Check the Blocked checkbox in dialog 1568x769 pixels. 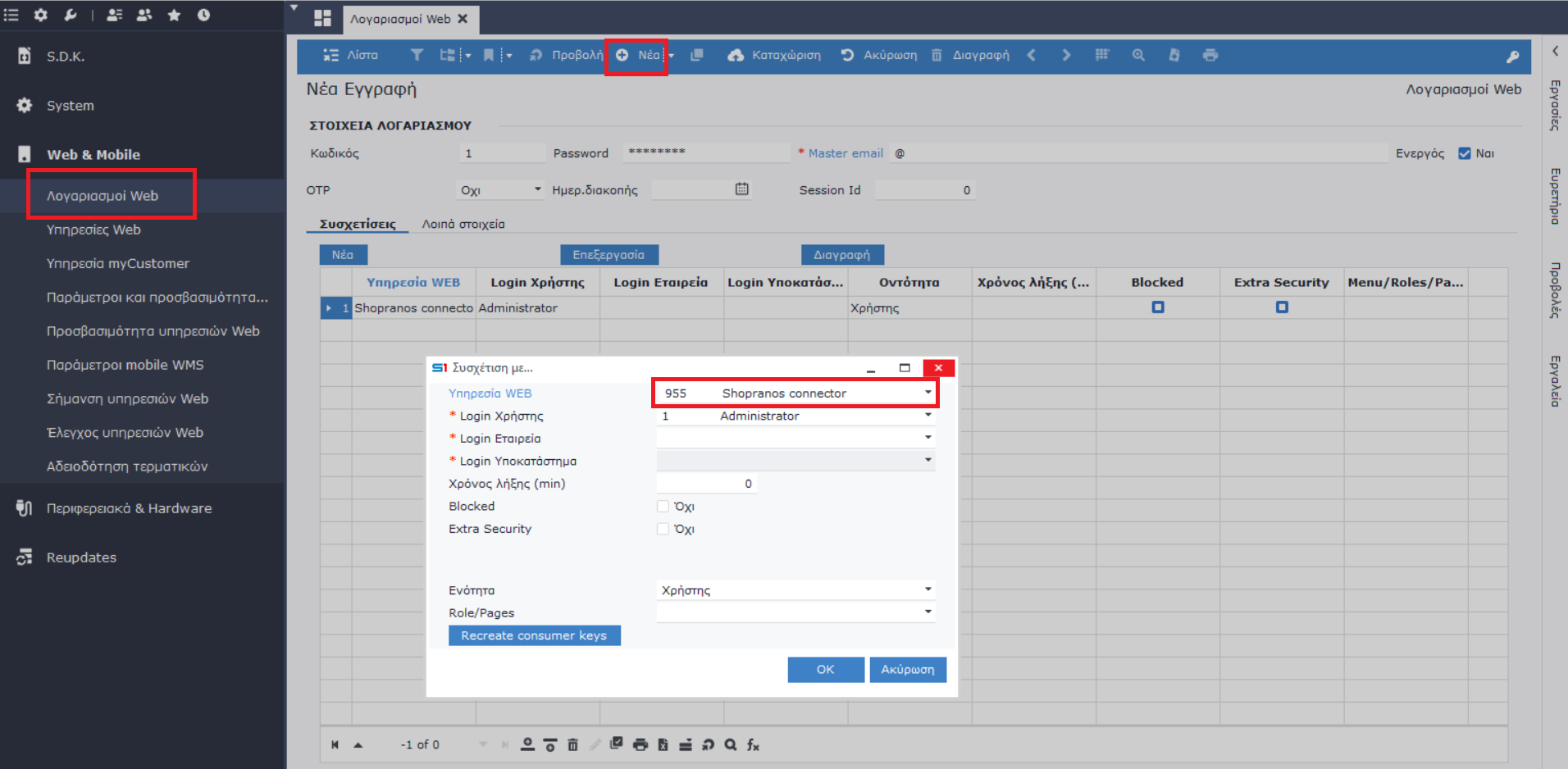tap(663, 507)
